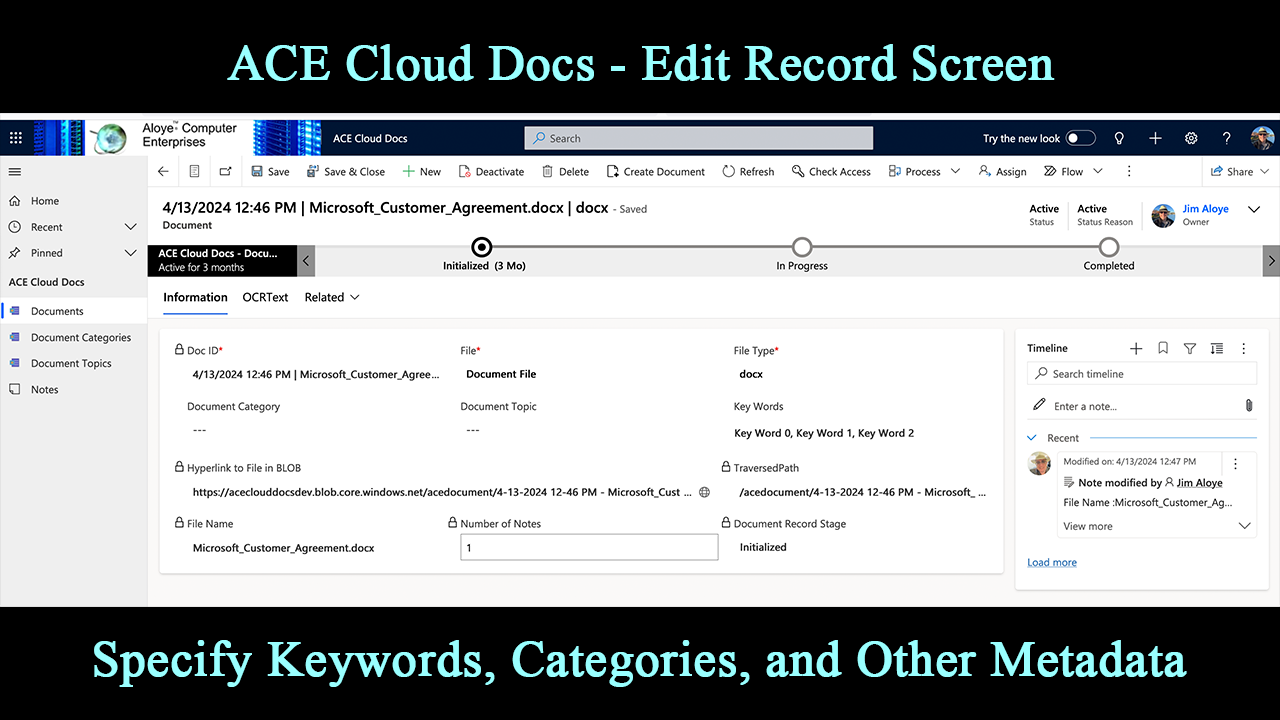Screen dimensions: 1280x720
Task: Select the Initialized stage circle
Action: (x=482, y=247)
